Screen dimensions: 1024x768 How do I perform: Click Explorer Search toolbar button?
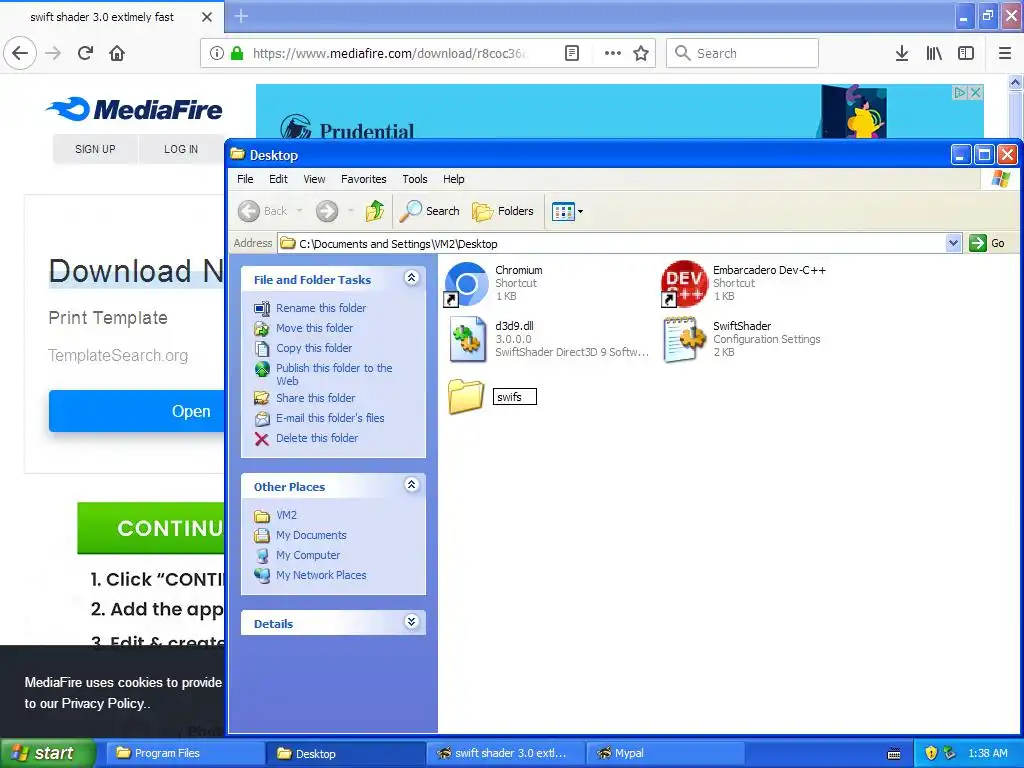430,211
